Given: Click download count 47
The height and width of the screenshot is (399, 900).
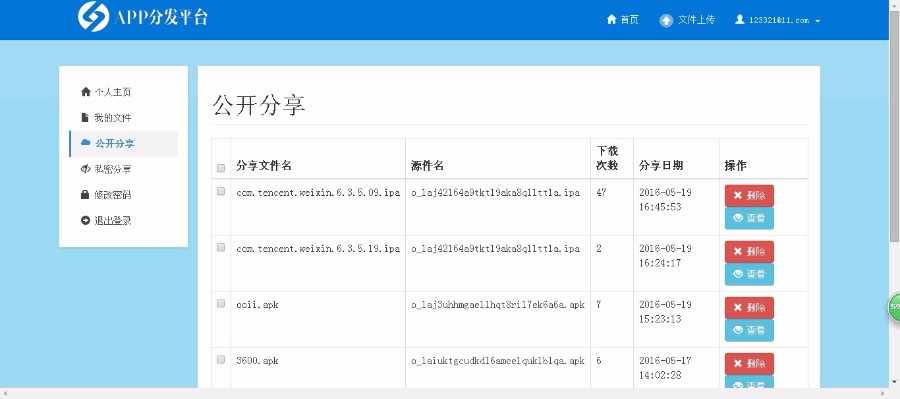Looking at the screenshot, I should click(601, 193).
